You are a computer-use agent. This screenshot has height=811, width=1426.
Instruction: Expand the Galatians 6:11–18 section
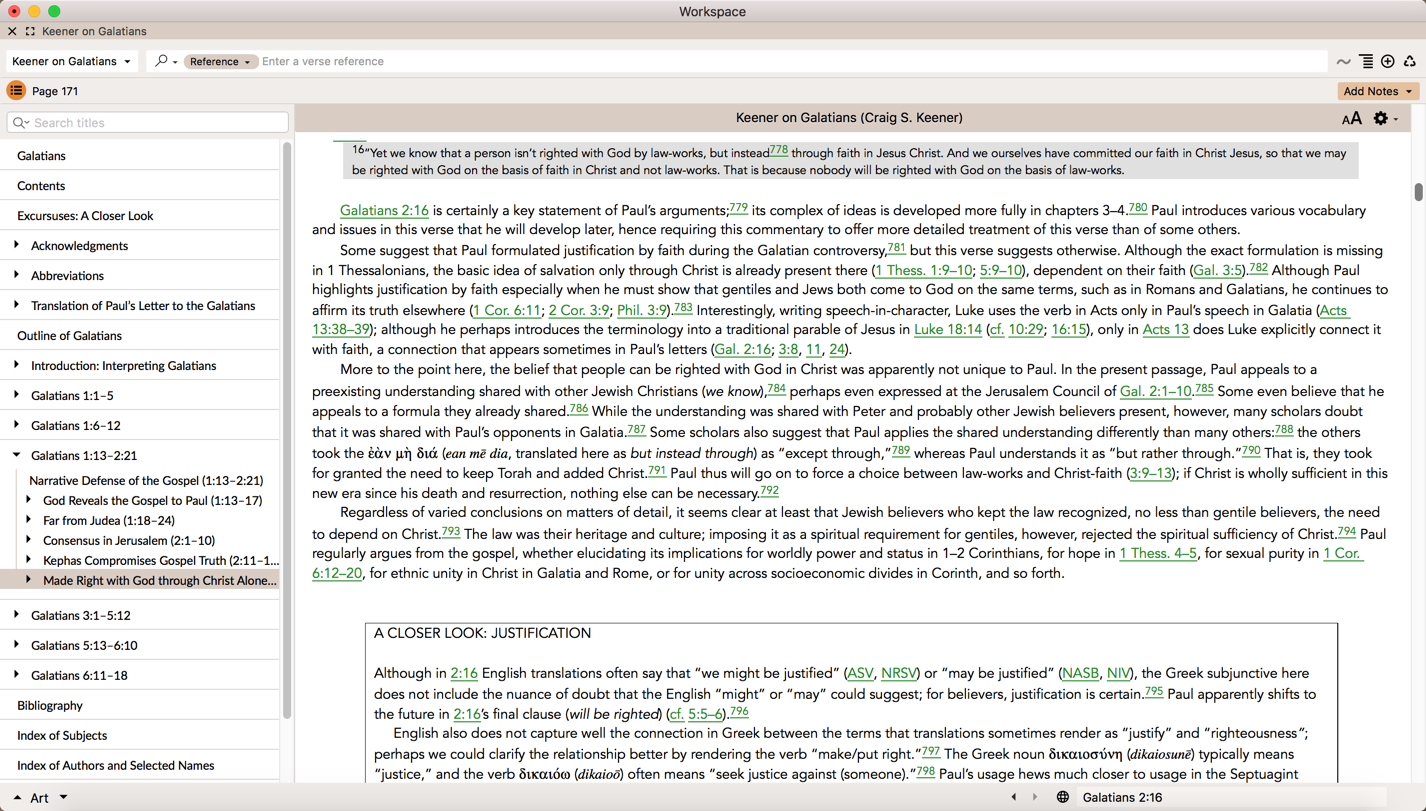click(16, 675)
